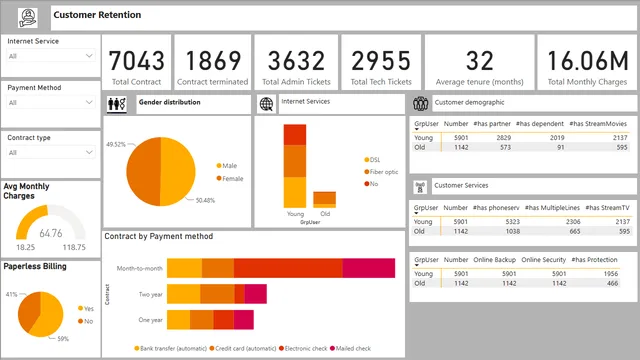Screen dimensions: 640x360
Task: Click the #has partner column header
Action: tap(492, 124)
